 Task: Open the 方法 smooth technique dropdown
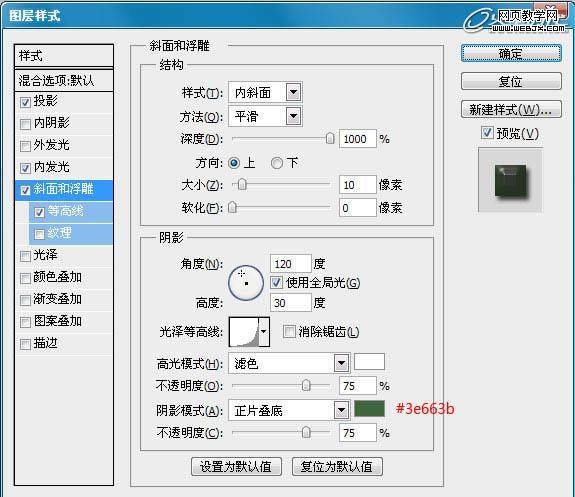pos(265,117)
